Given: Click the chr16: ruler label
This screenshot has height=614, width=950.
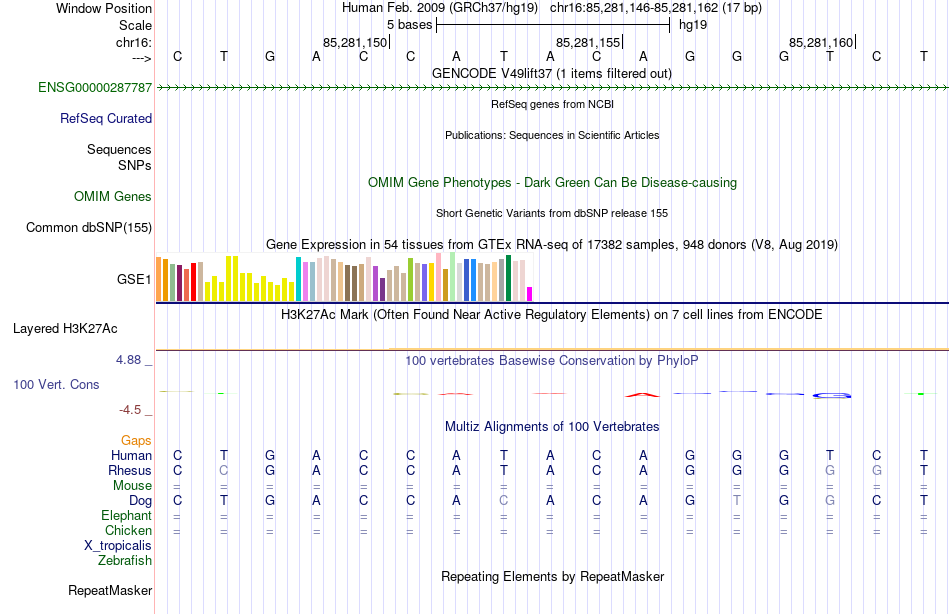Looking at the screenshot, I should (134, 42).
